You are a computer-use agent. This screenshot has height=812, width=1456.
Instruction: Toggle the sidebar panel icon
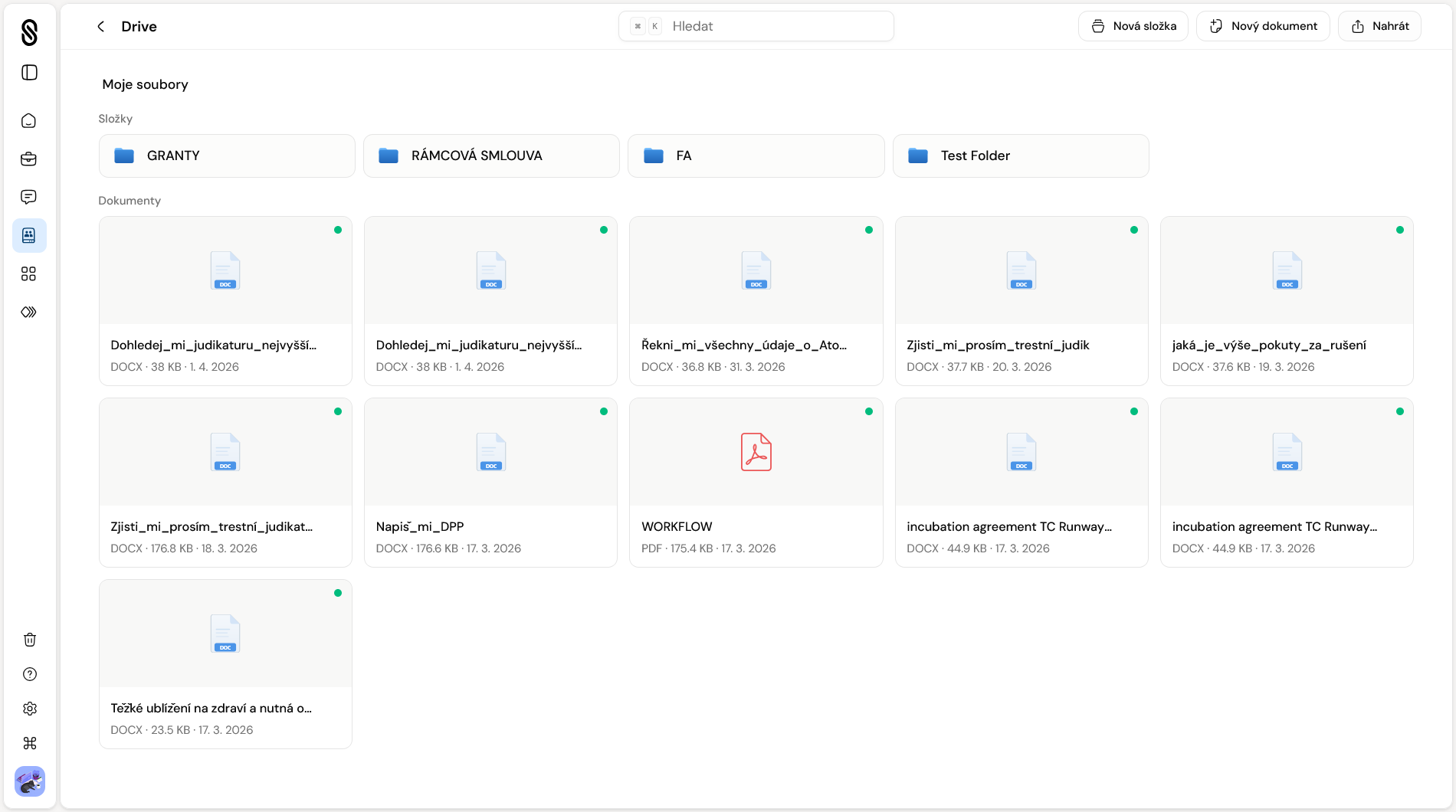tap(29, 73)
